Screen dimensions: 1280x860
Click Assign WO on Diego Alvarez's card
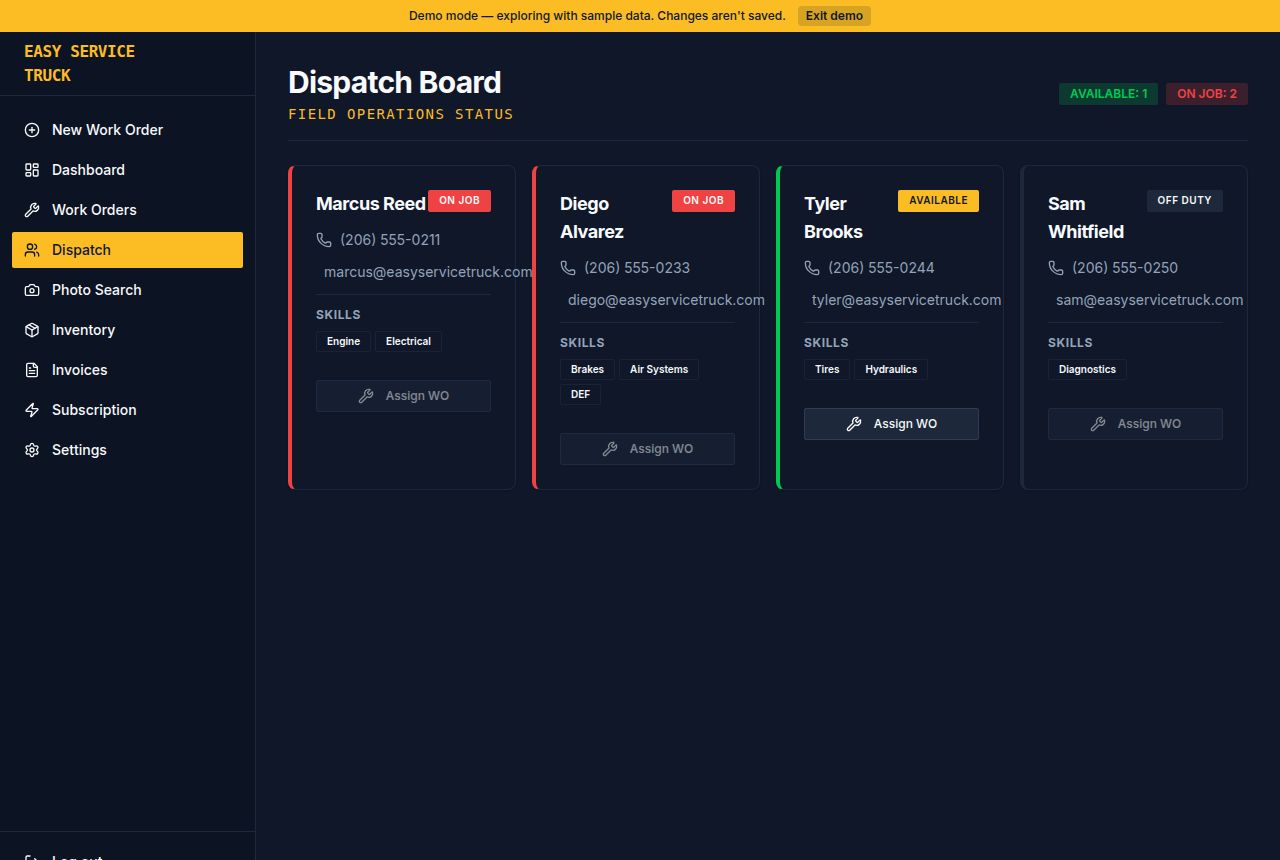(647, 449)
